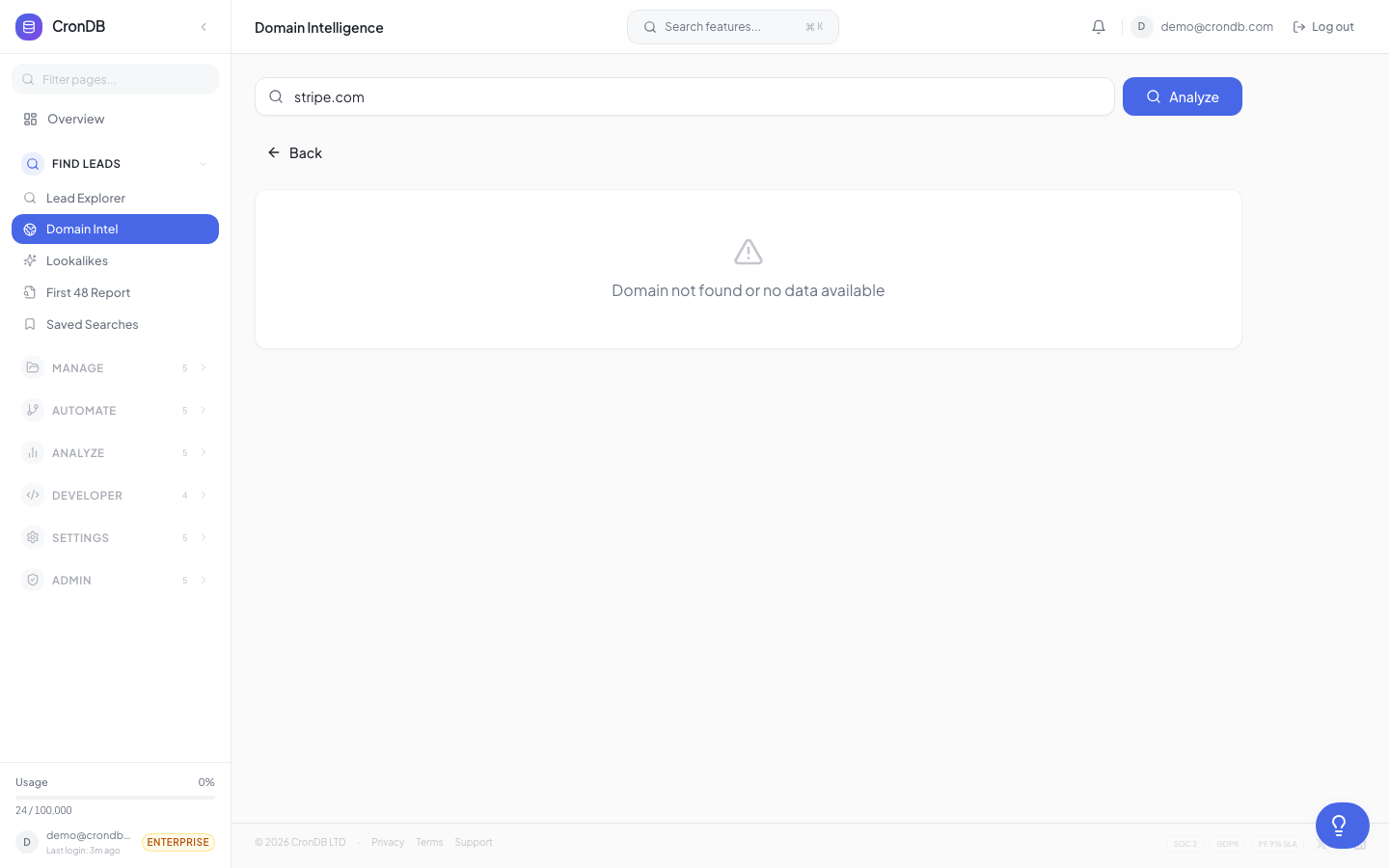Expand the ADMIN section
Viewport: 1389px width, 868px height.
[115, 581]
